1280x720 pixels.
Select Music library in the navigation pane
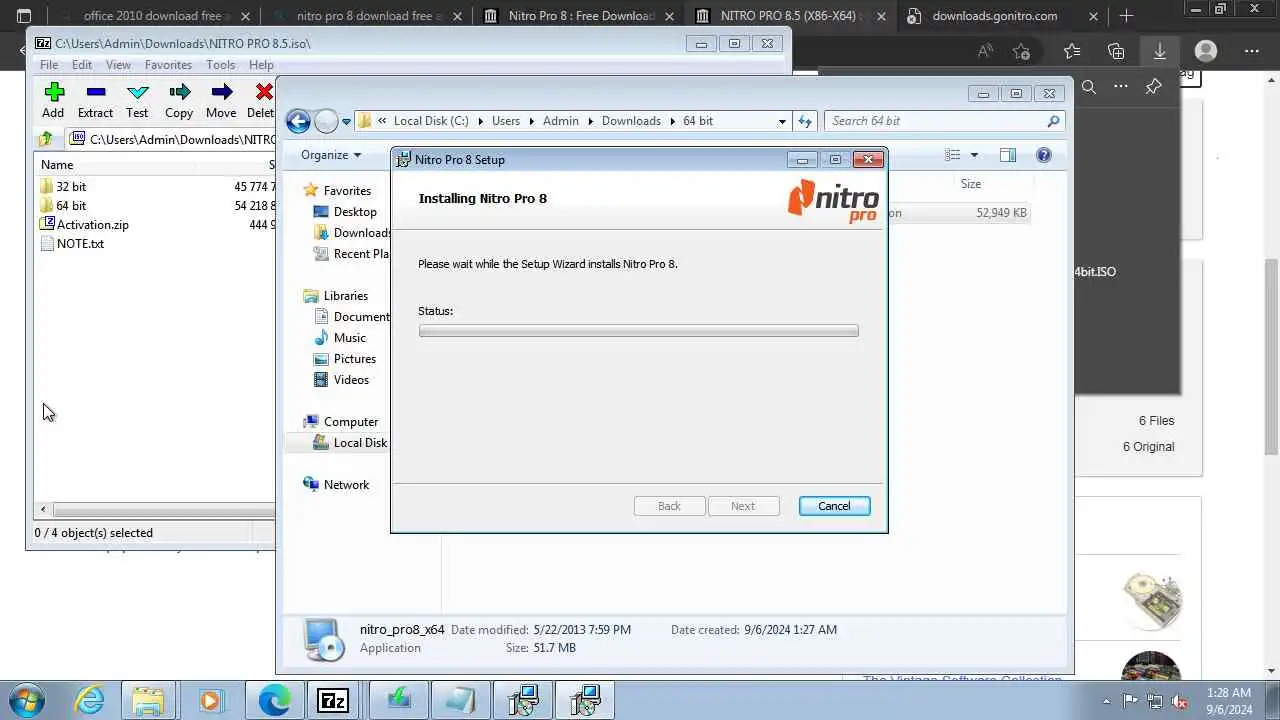click(x=350, y=338)
